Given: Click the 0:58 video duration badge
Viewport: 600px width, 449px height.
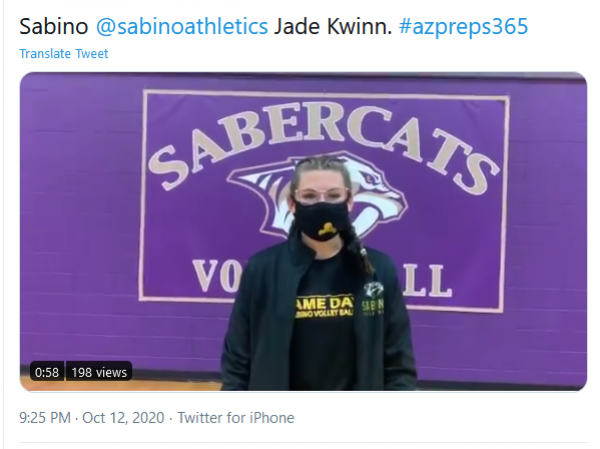Looking at the screenshot, I should 47,372.
